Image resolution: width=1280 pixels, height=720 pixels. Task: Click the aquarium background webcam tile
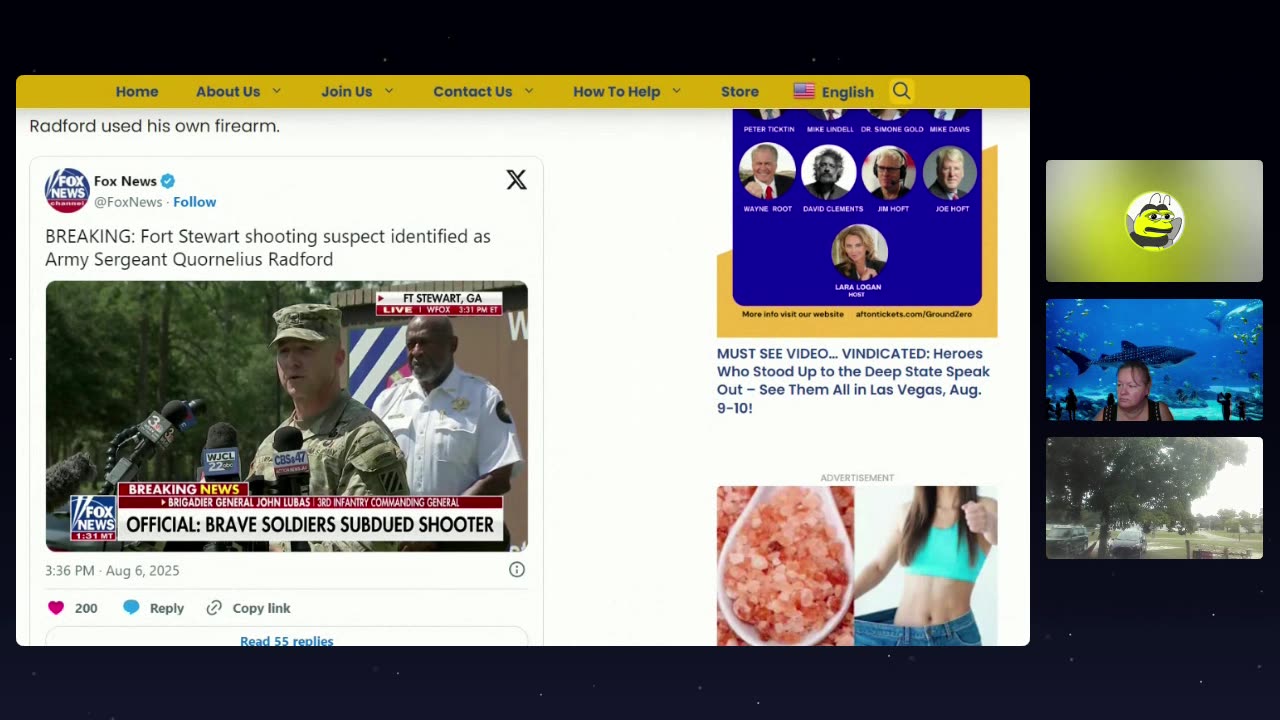(x=1154, y=360)
